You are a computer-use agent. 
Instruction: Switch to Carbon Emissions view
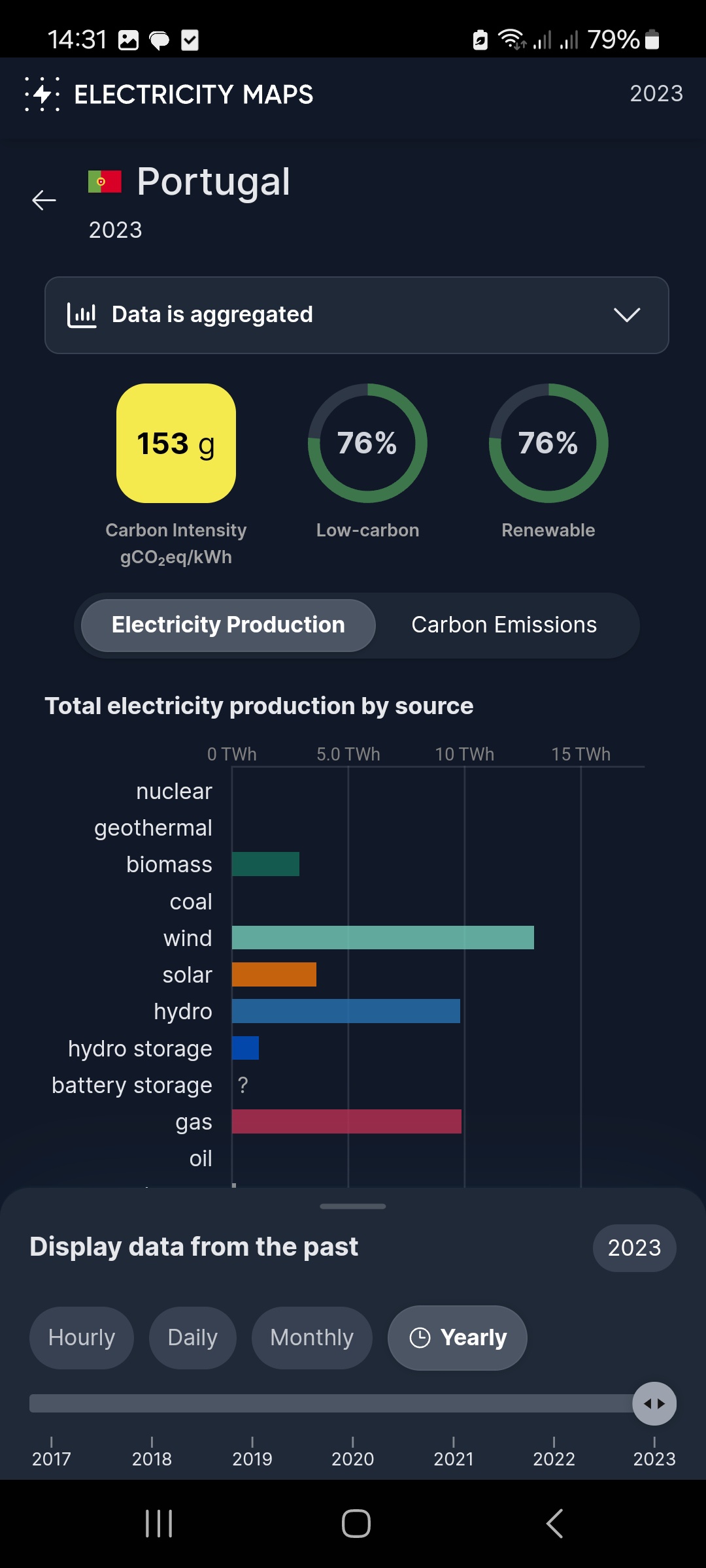[504, 625]
